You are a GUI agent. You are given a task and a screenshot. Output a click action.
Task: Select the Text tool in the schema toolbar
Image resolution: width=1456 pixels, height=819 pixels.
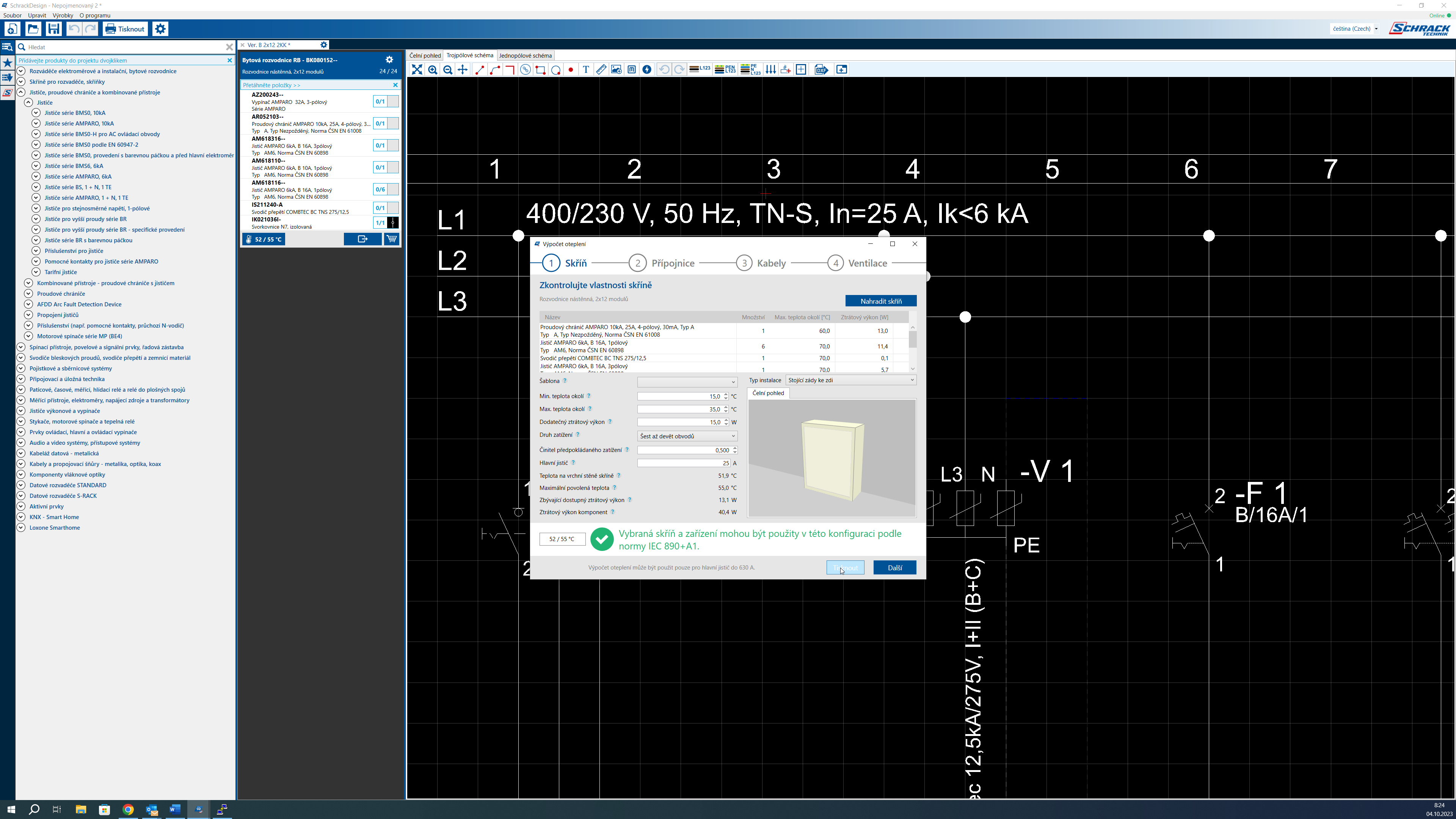coord(586,69)
